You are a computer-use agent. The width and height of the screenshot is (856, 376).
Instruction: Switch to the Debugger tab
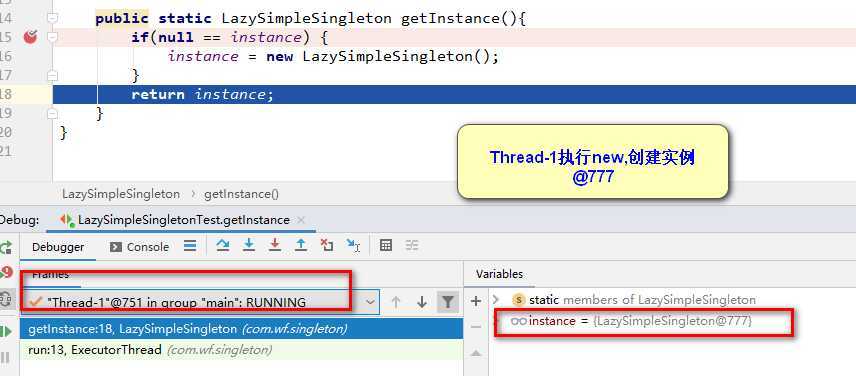pos(58,247)
